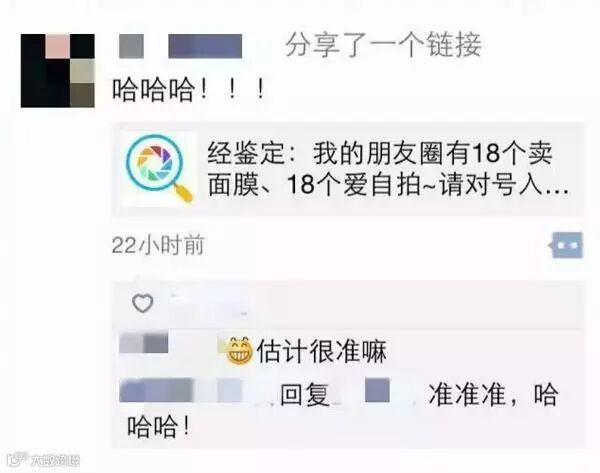
Task: Open the first commenter's blurred name
Action: pyautogui.click(x=144, y=343)
